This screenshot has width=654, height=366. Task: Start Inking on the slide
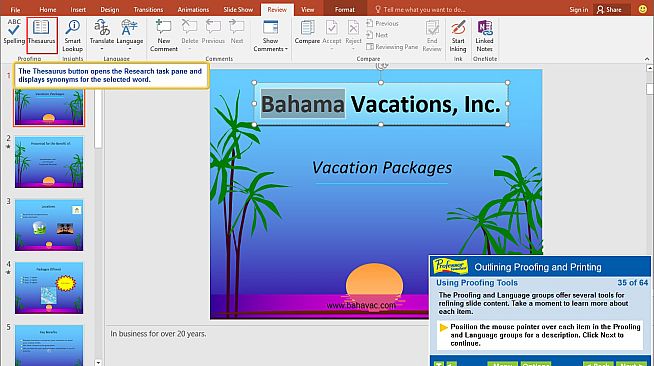click(x=458, y=36)
